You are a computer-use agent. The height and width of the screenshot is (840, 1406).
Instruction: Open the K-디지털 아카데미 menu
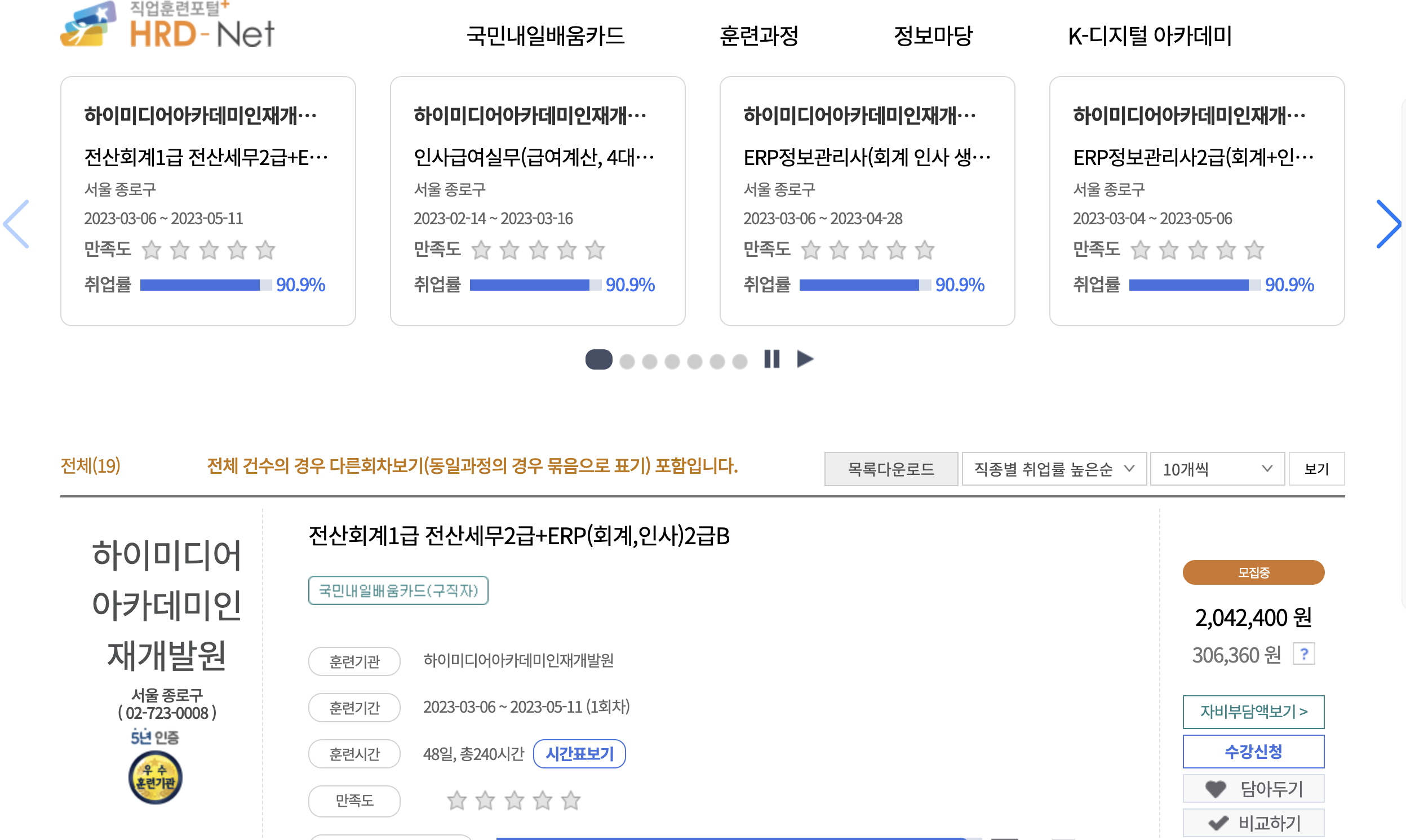pos(1150,36)
